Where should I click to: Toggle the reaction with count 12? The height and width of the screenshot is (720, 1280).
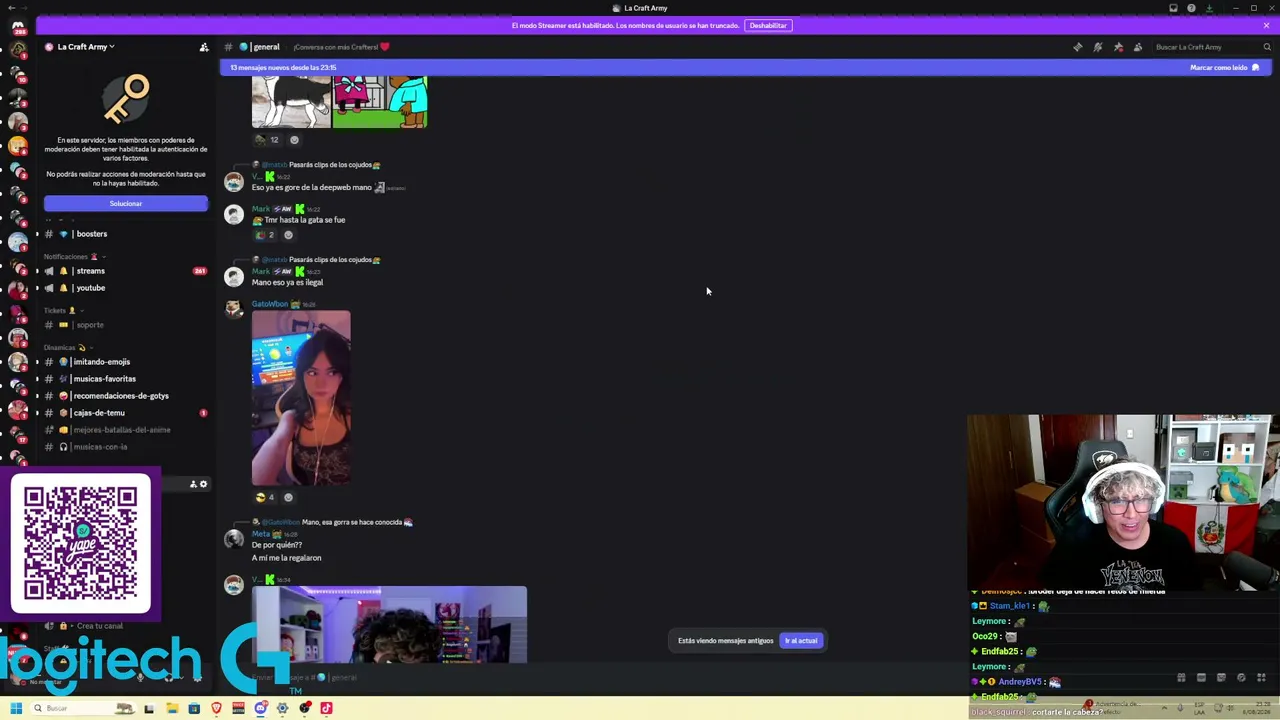267,140
